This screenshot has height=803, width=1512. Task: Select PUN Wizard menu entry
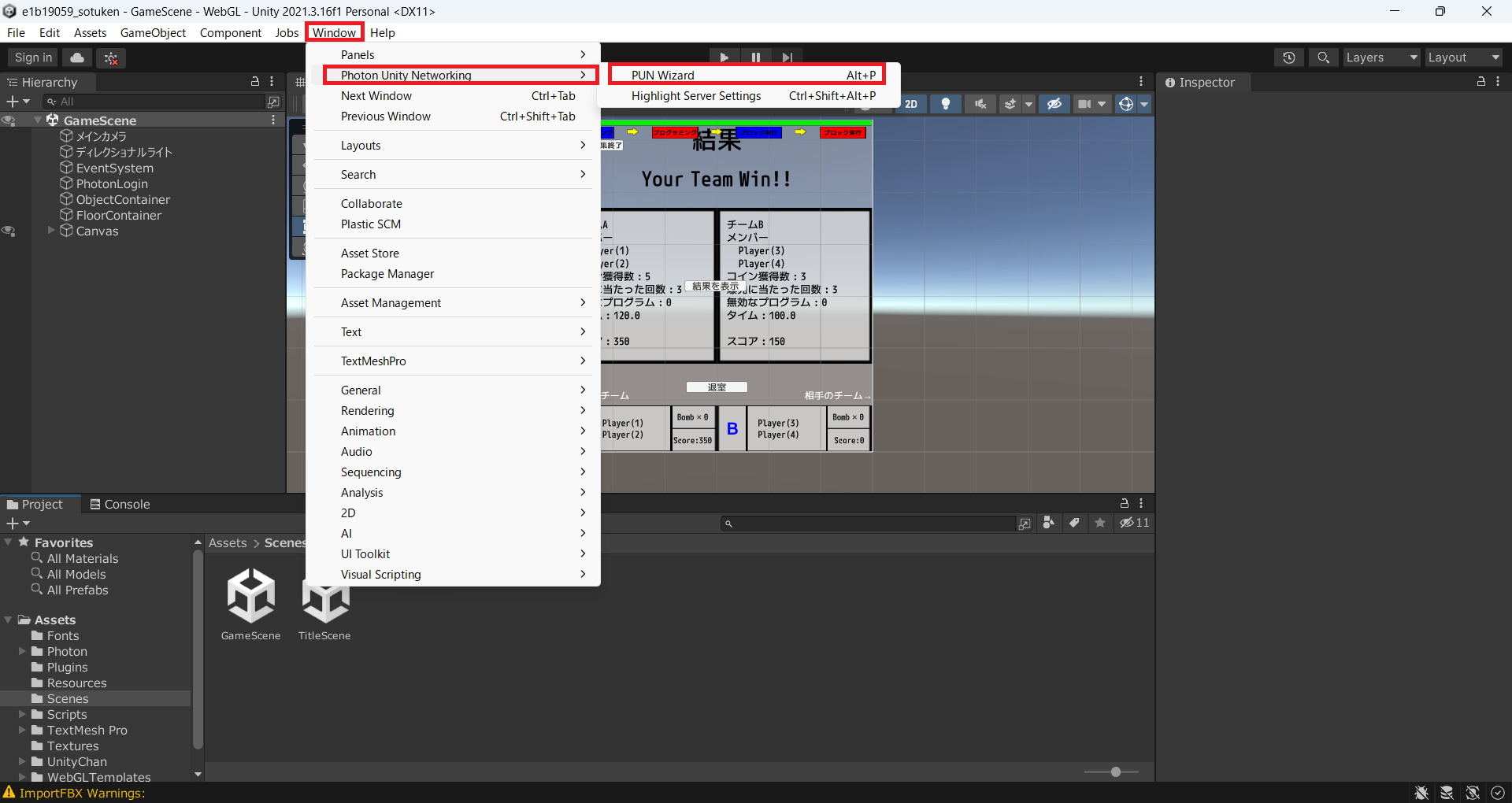coord(747,75)
